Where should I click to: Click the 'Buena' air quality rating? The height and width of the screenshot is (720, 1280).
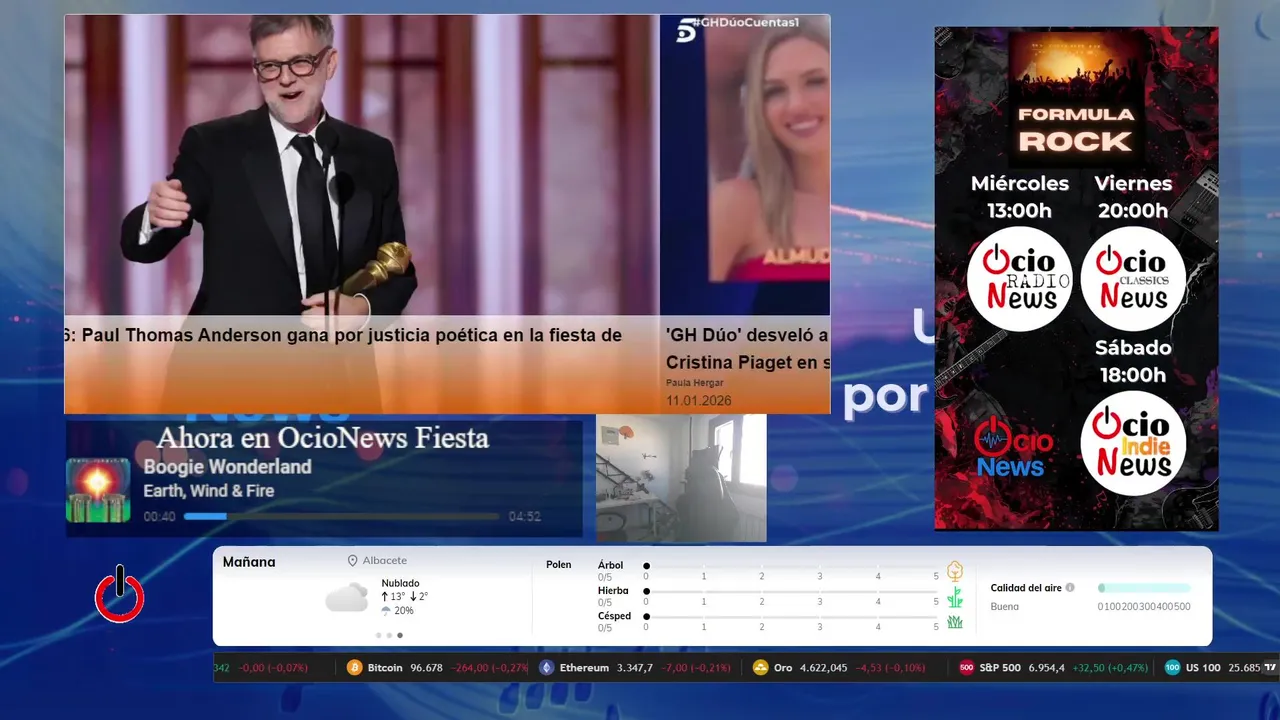point(1005,607)
